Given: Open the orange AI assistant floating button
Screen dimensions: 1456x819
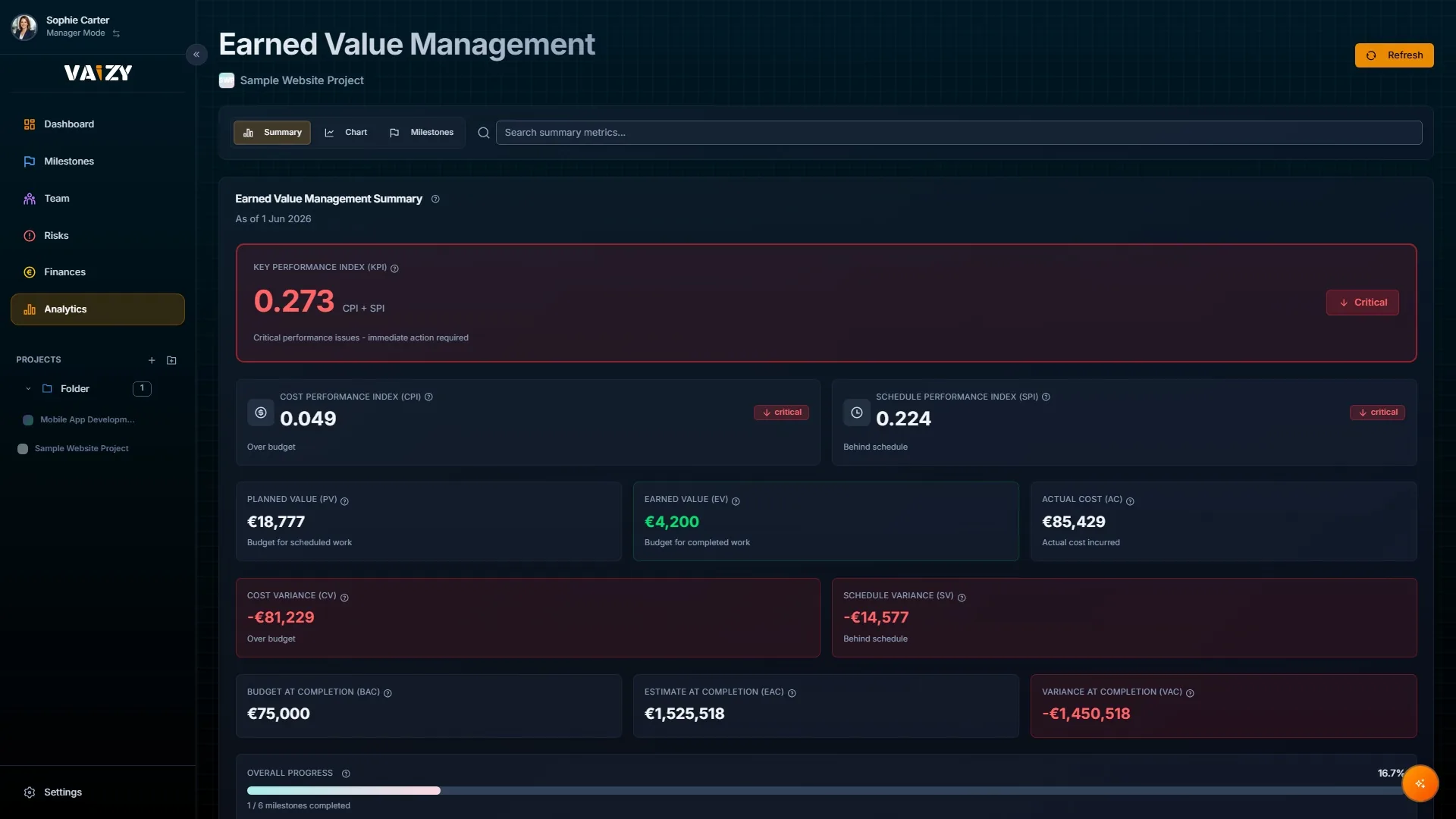Looking at the screenshot, I should coord(1420,784).
